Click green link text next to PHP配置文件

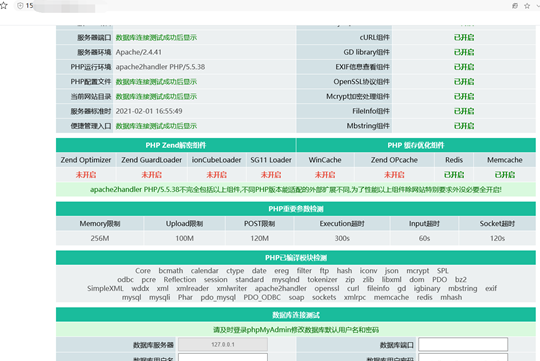156,82
